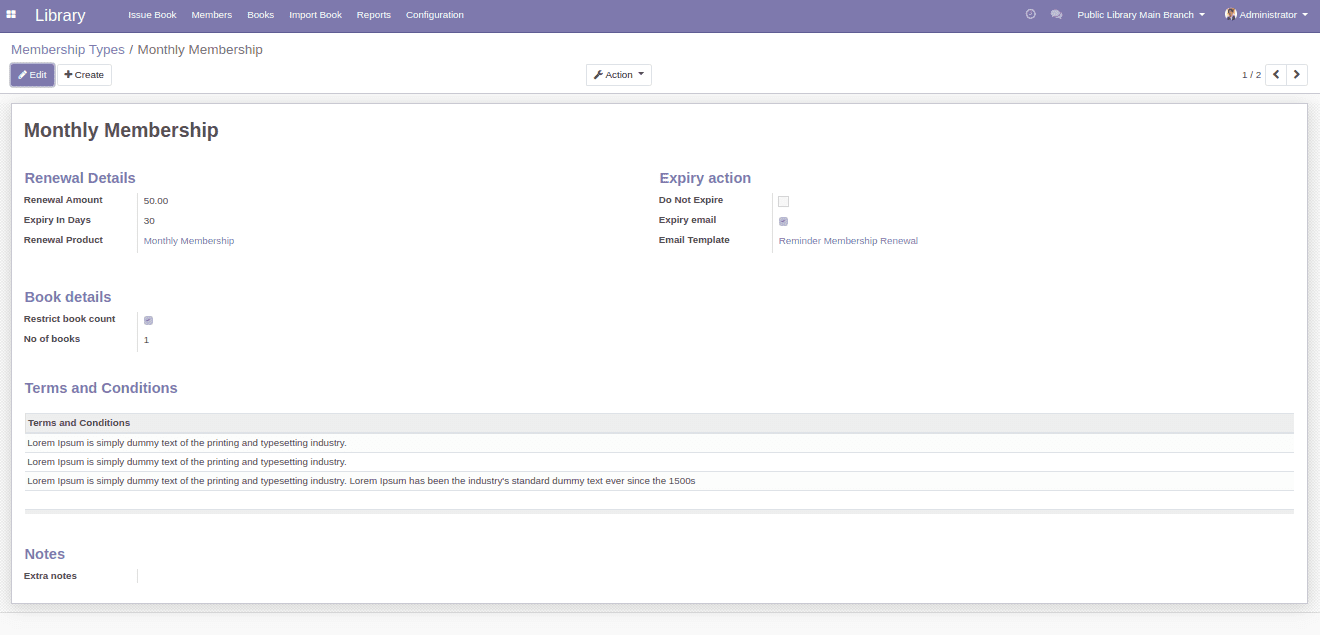
Task: Click the record pager 1 / 2
Action: (1251, 75)
